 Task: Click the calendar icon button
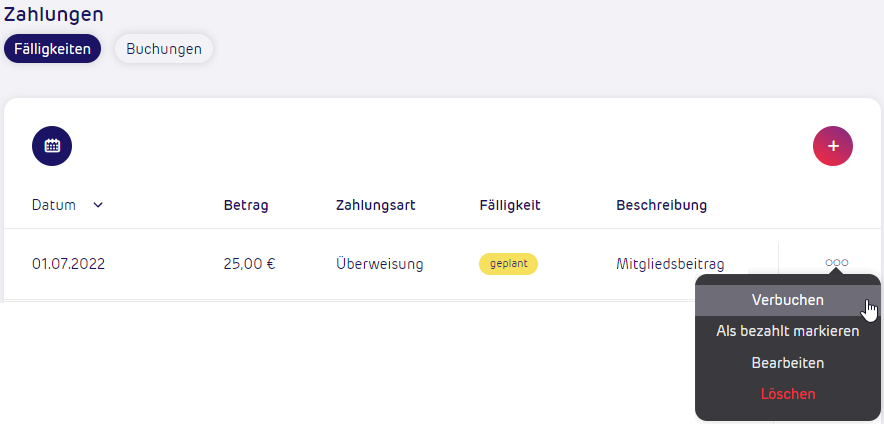coord(52,146)
